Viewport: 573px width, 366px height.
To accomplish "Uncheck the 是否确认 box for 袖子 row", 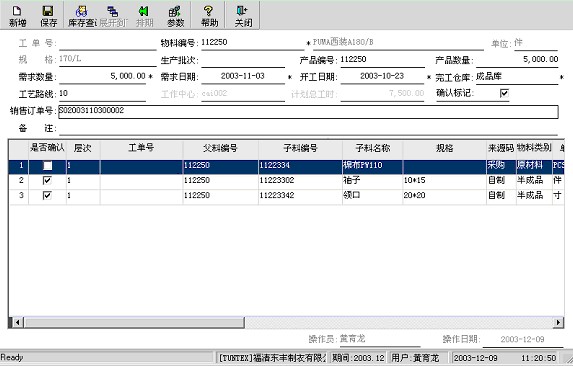I will (47, 180).
